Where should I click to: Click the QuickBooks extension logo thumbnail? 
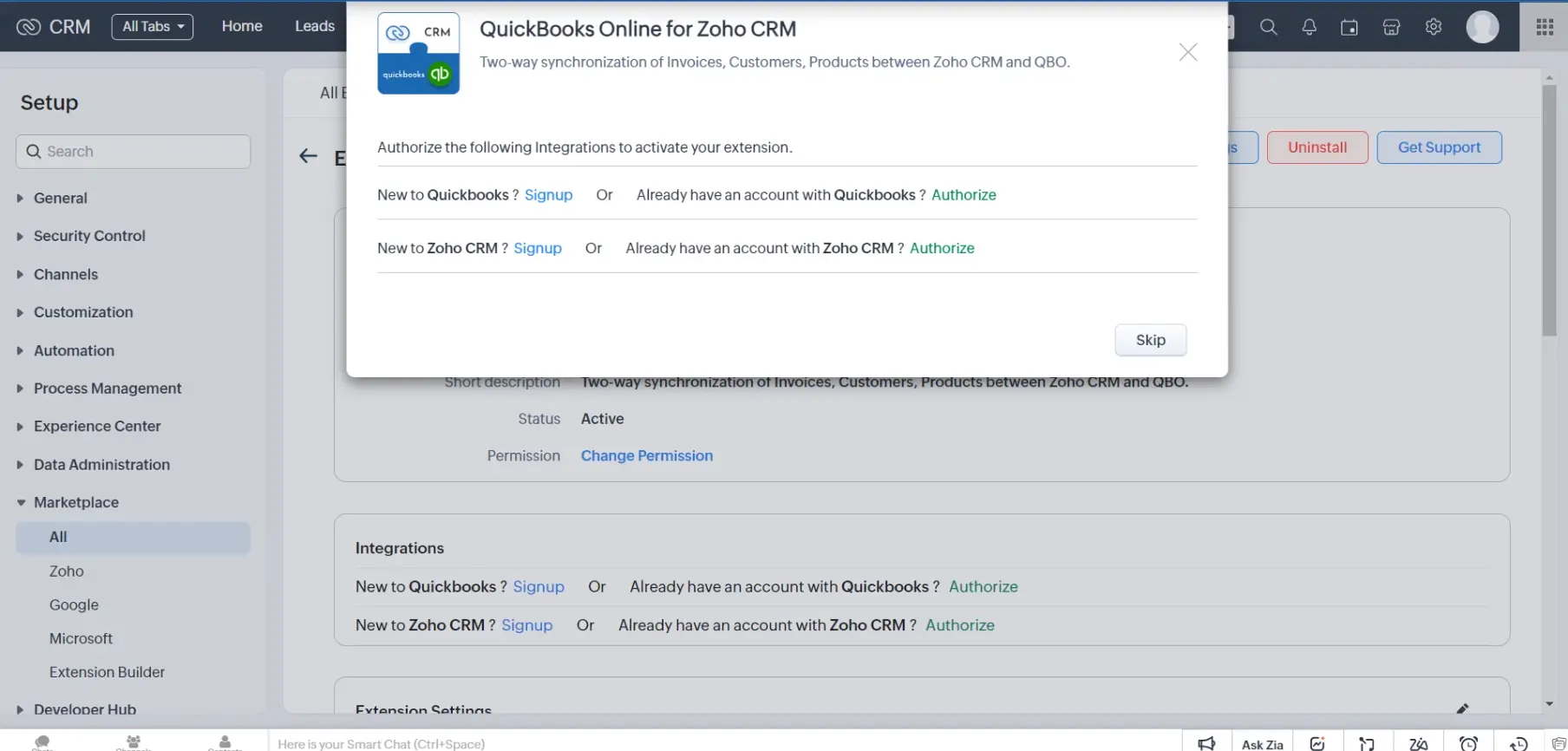[418, 54]
